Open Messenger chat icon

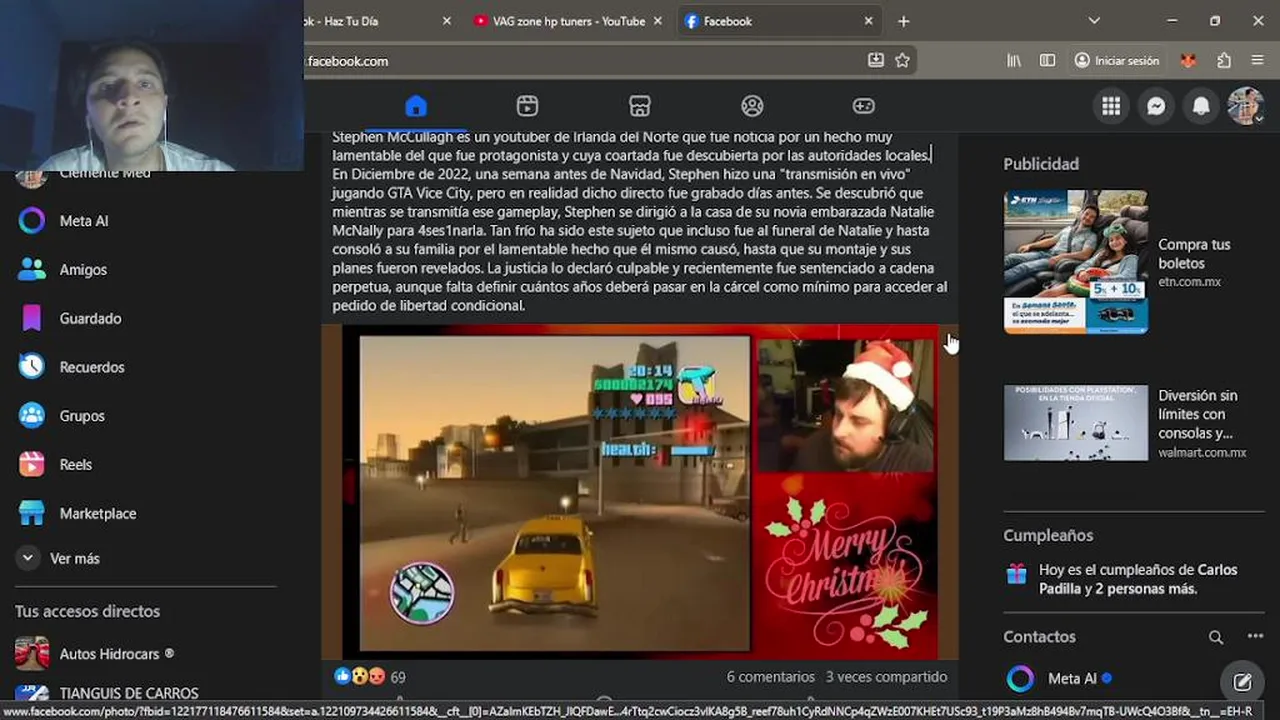click(x=1156, y=106)
